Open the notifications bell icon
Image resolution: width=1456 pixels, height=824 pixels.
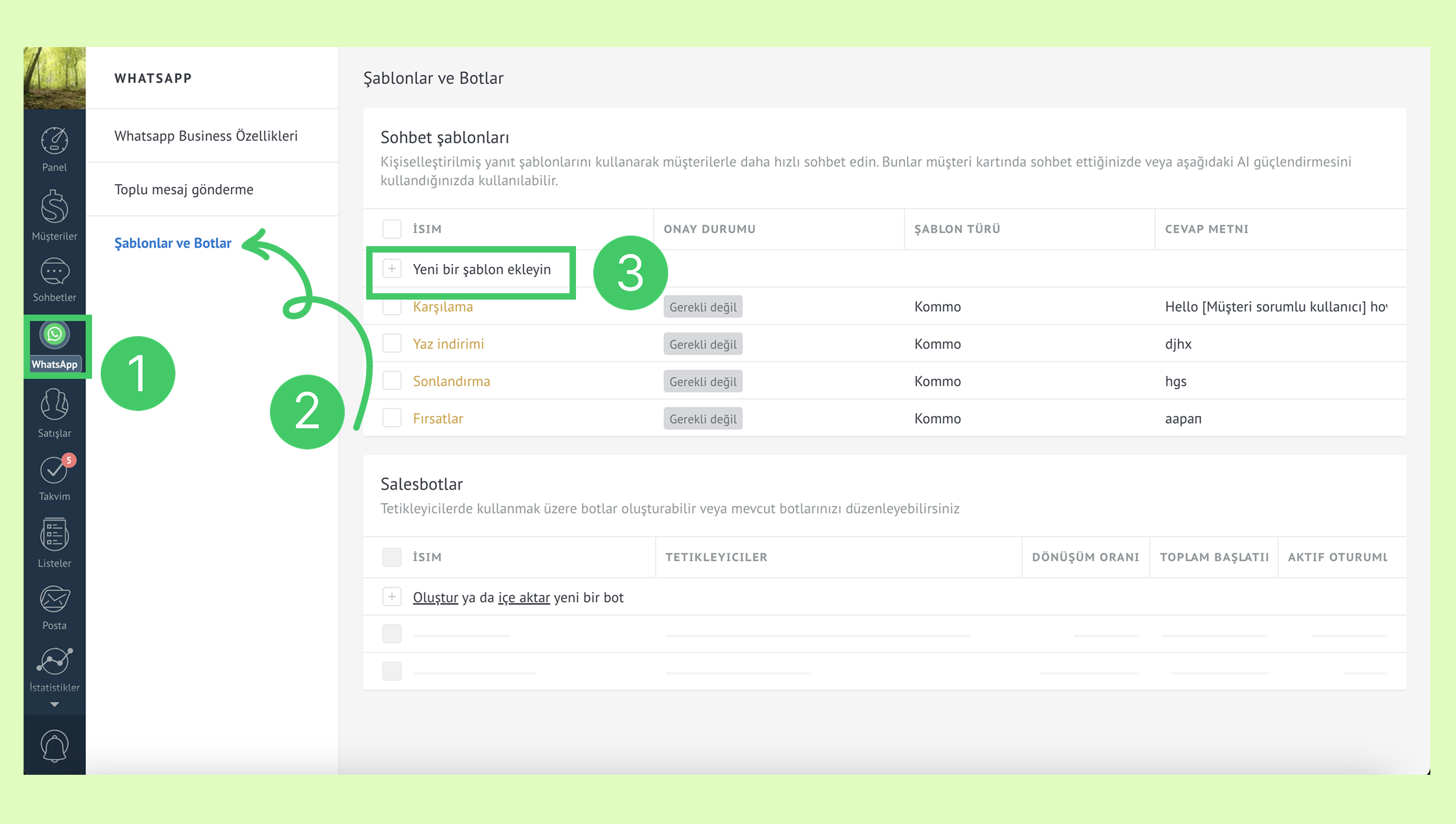tap(55, 746)
